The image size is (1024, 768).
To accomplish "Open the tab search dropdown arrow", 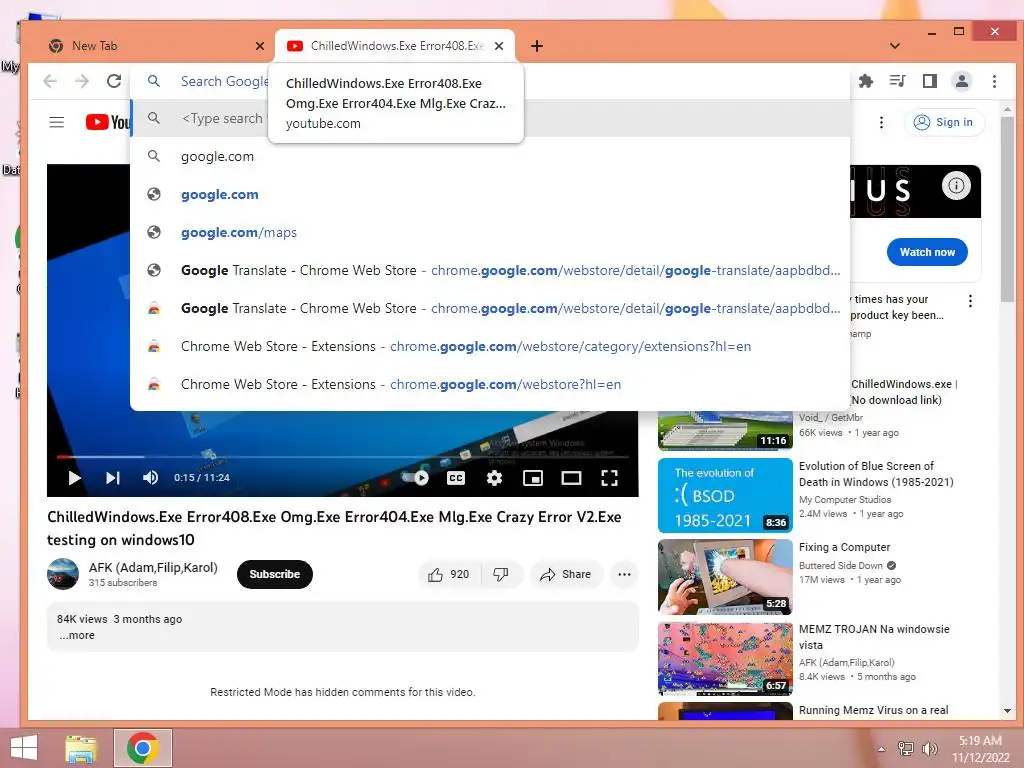I will click(x=895, y=46).
